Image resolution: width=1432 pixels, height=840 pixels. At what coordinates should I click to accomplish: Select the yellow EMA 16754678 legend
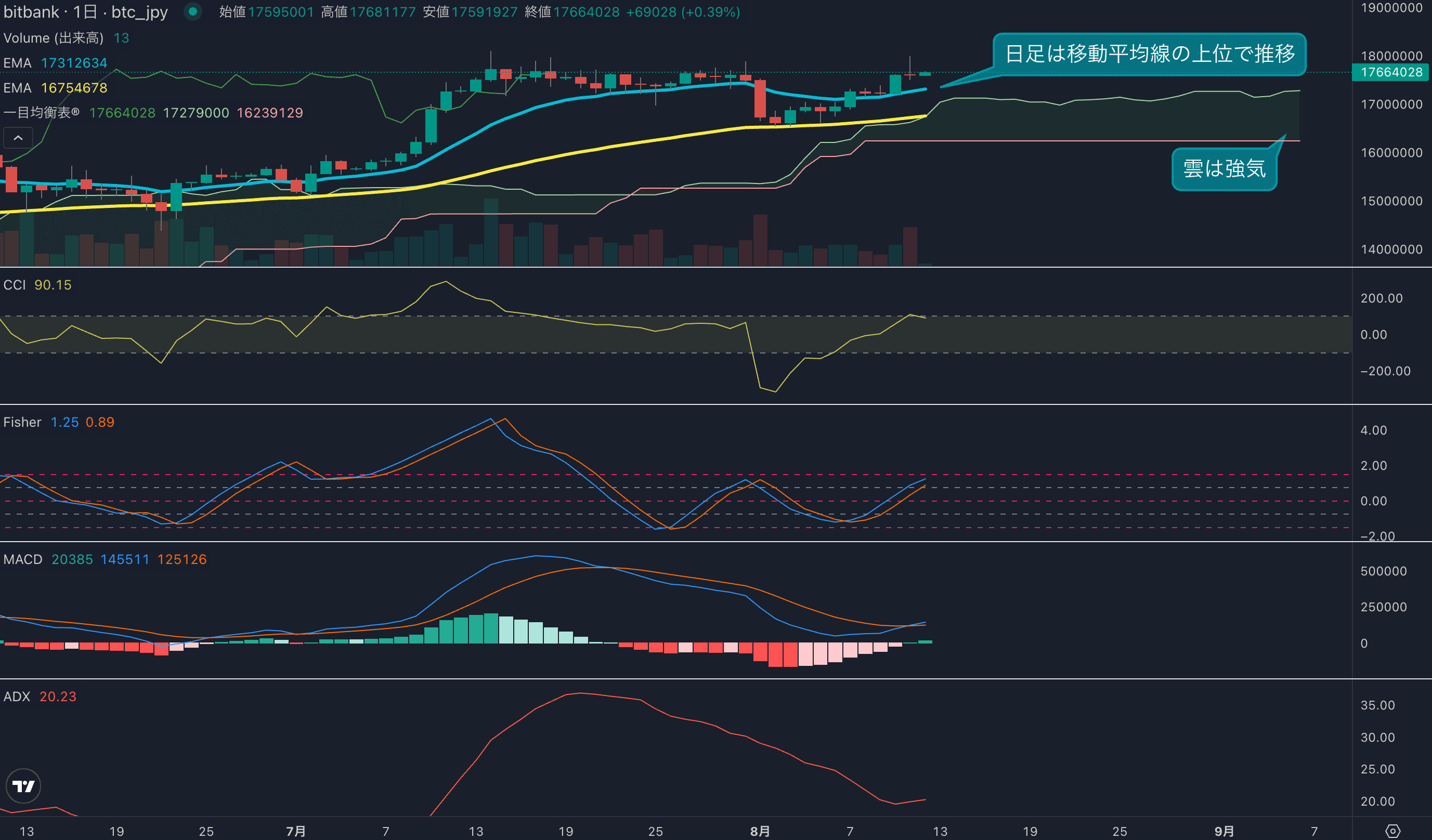click(x=55, y=88)
